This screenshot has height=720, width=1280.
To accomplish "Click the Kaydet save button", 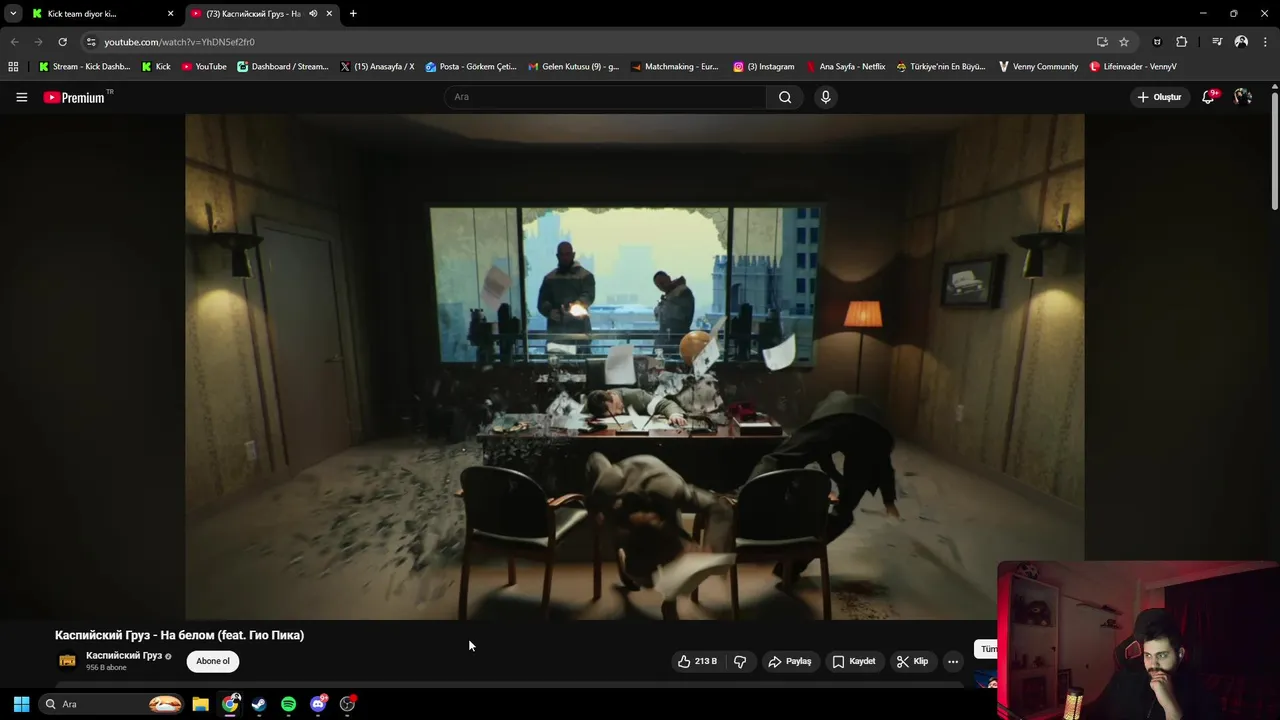I will point(853,661).
